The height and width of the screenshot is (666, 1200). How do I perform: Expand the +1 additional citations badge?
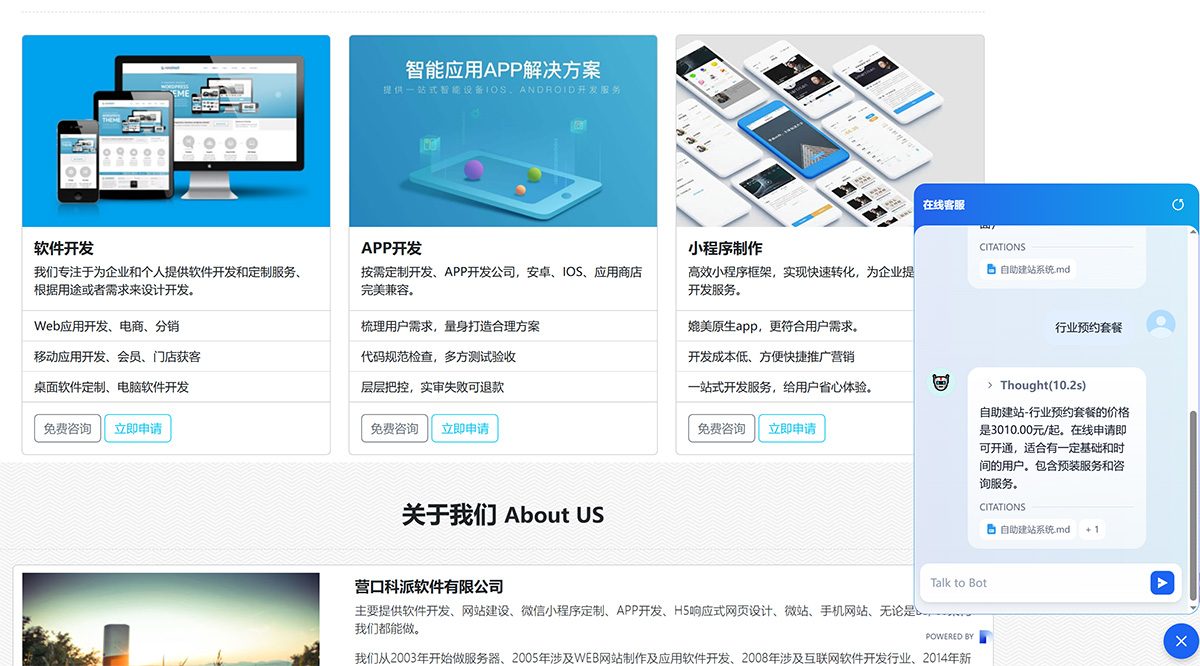point(1092,529)
